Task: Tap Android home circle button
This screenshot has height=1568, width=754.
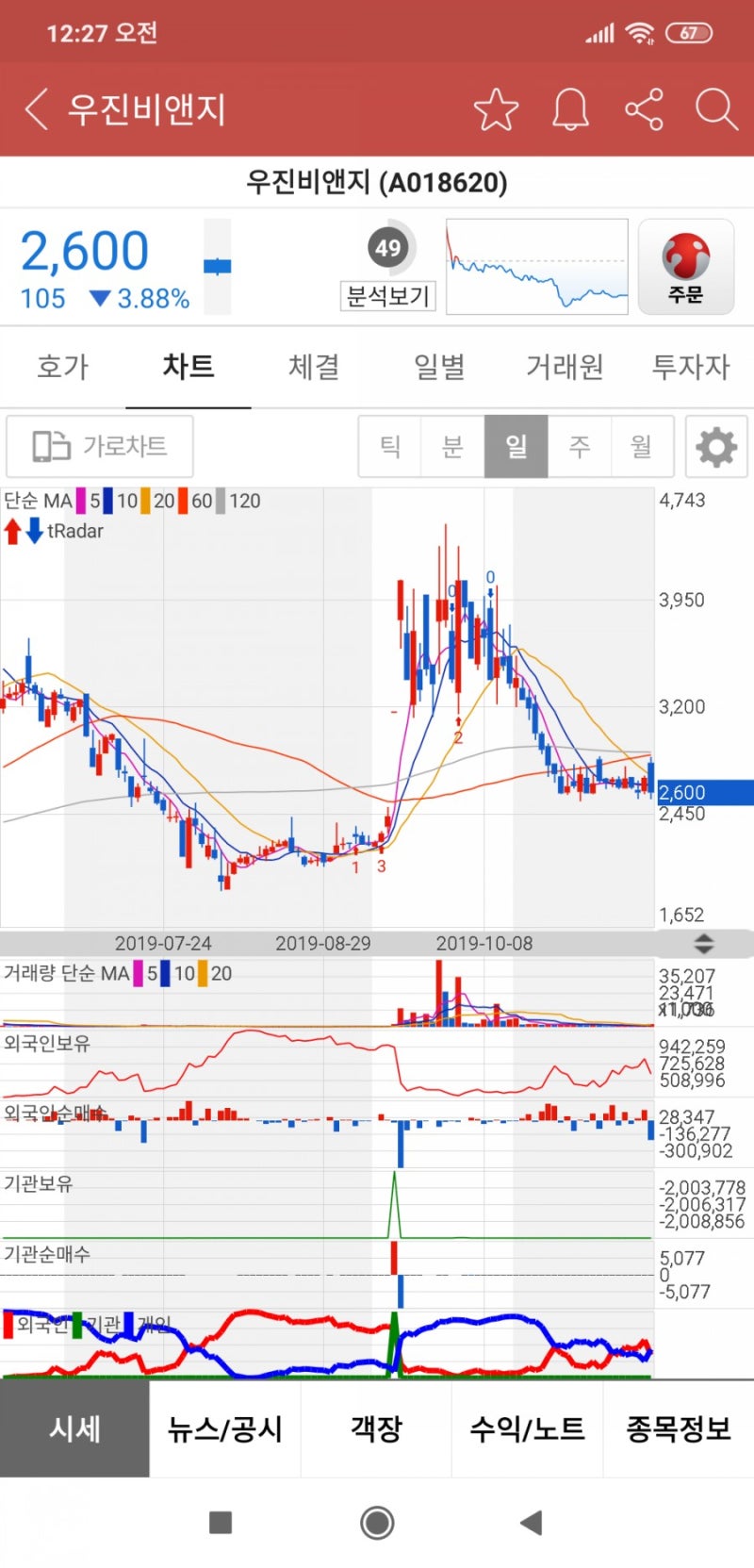Action: [377, 1522]
